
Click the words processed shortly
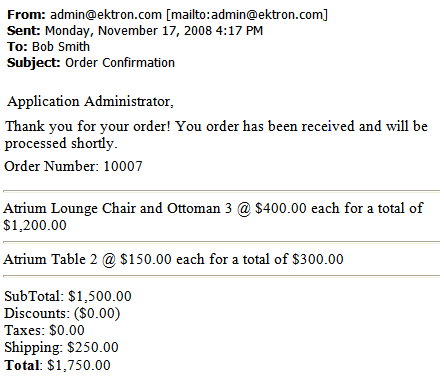coord(61,144)
